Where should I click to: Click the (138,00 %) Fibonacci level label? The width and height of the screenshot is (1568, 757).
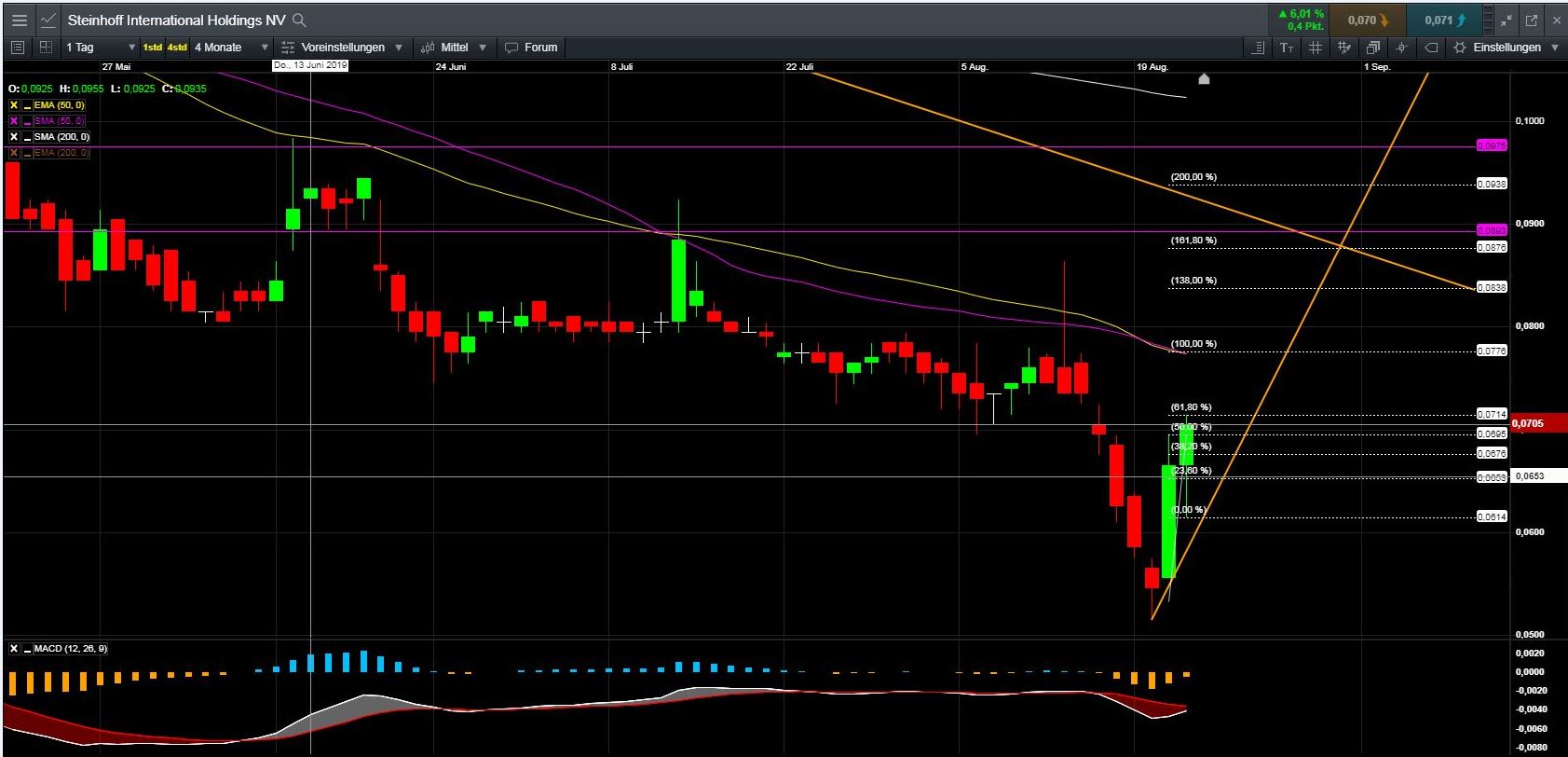(x=1193, y=280)
